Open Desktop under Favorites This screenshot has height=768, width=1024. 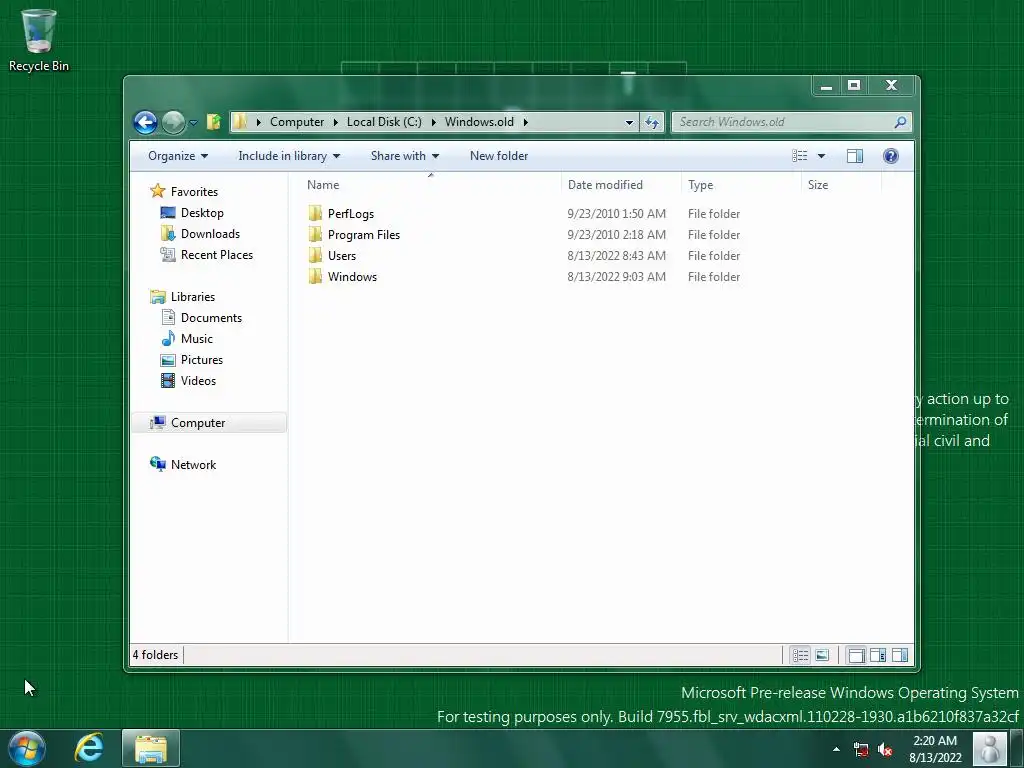(x=202, y=213)
